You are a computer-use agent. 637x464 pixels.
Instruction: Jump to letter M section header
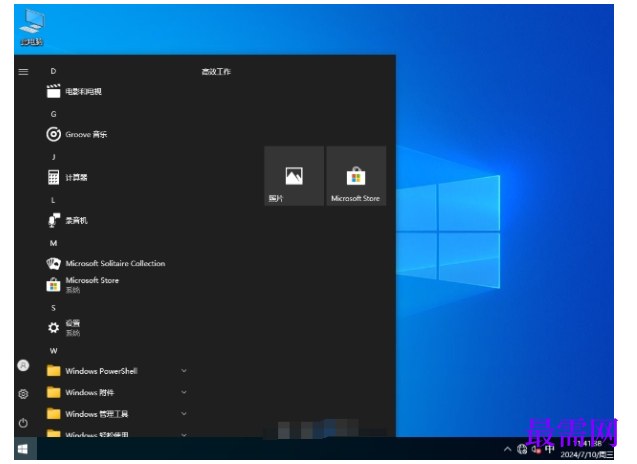tap(53, 243)
